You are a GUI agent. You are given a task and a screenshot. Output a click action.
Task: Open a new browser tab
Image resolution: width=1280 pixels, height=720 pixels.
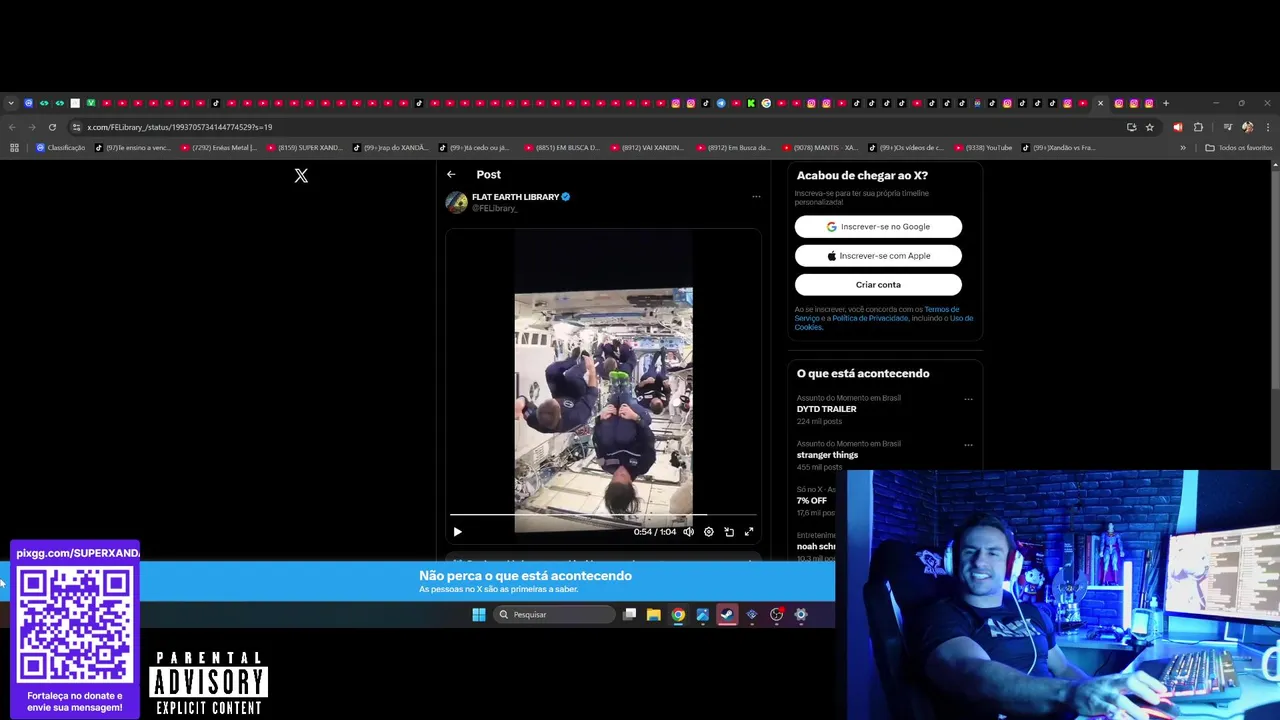(1165, 103)
